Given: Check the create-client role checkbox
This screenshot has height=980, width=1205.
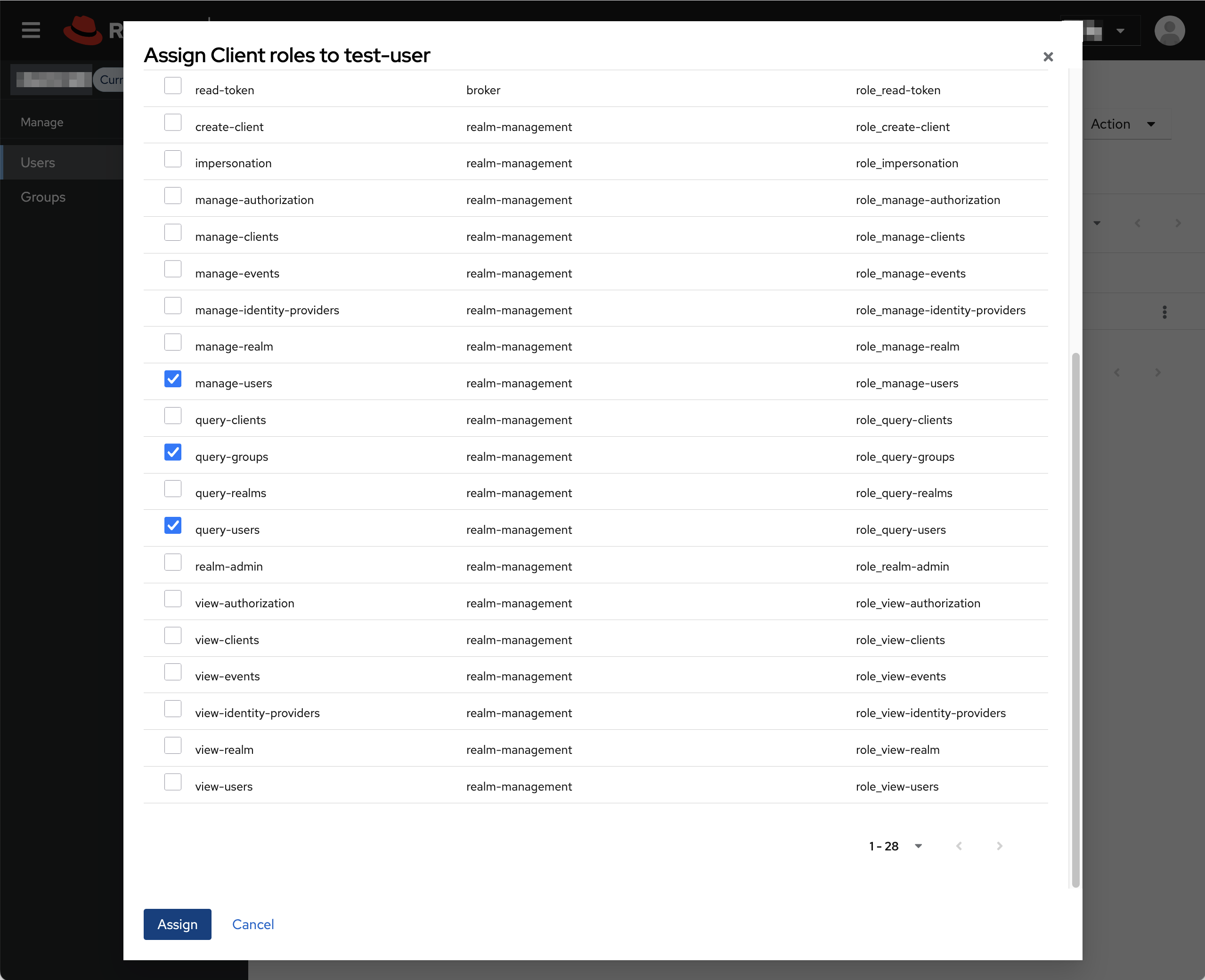Looking at the screenshot, I should tap(173, 122).
